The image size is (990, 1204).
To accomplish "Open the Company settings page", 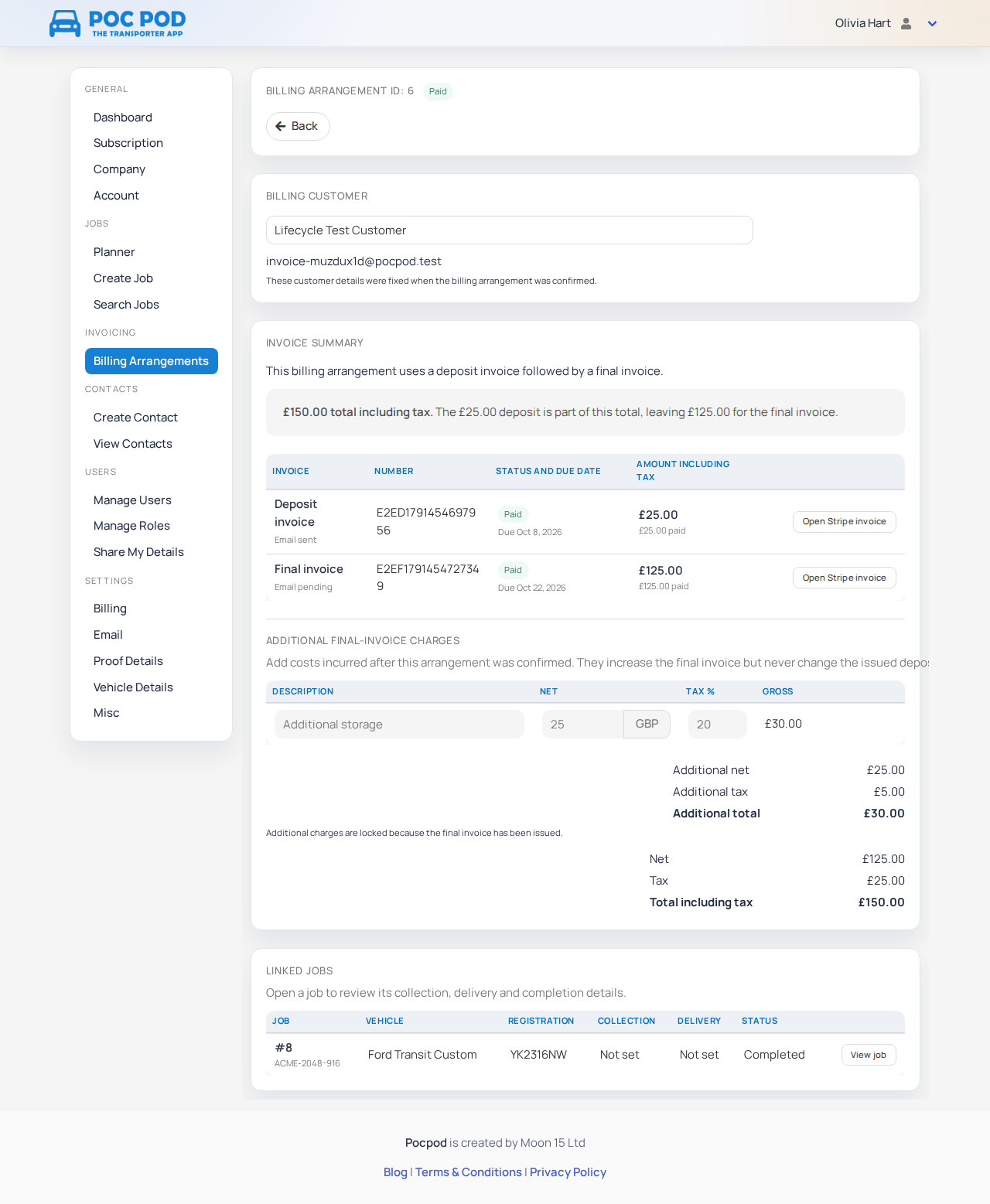I will 119,169.
